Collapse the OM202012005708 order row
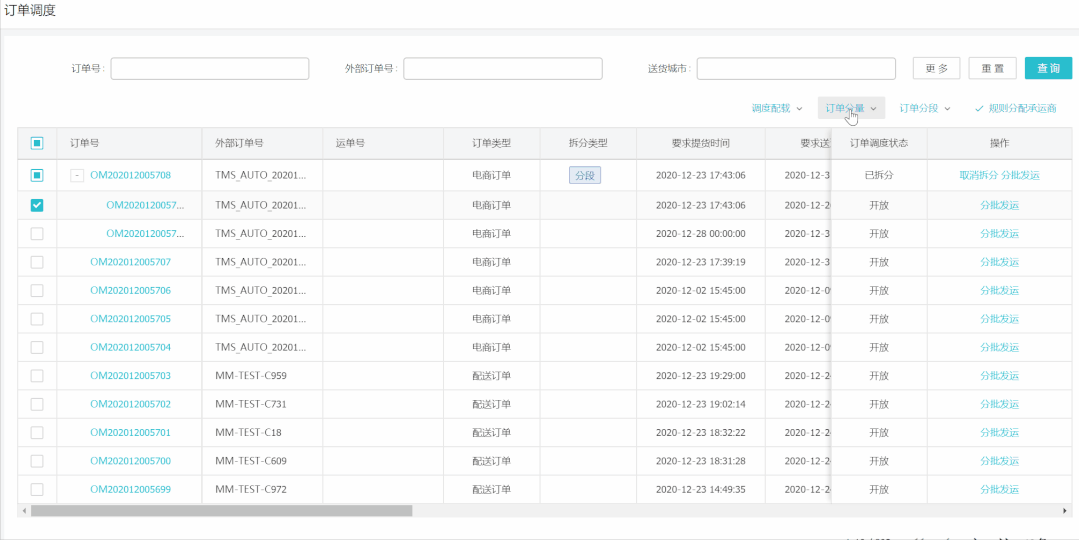Image resolution: width=1079 pixels, height=540 pixels. tap(77, 175)
